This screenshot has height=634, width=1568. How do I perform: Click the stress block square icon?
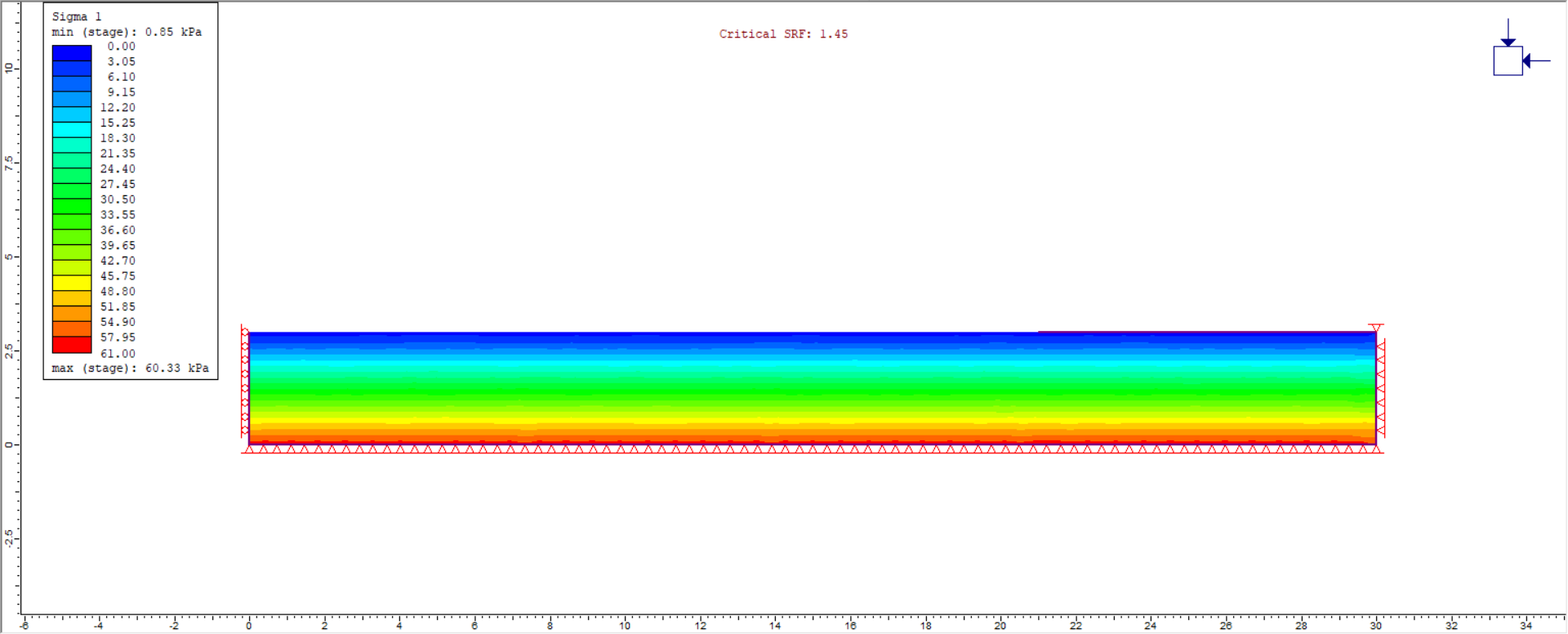pyautogui.click(x=1508, y=61)
